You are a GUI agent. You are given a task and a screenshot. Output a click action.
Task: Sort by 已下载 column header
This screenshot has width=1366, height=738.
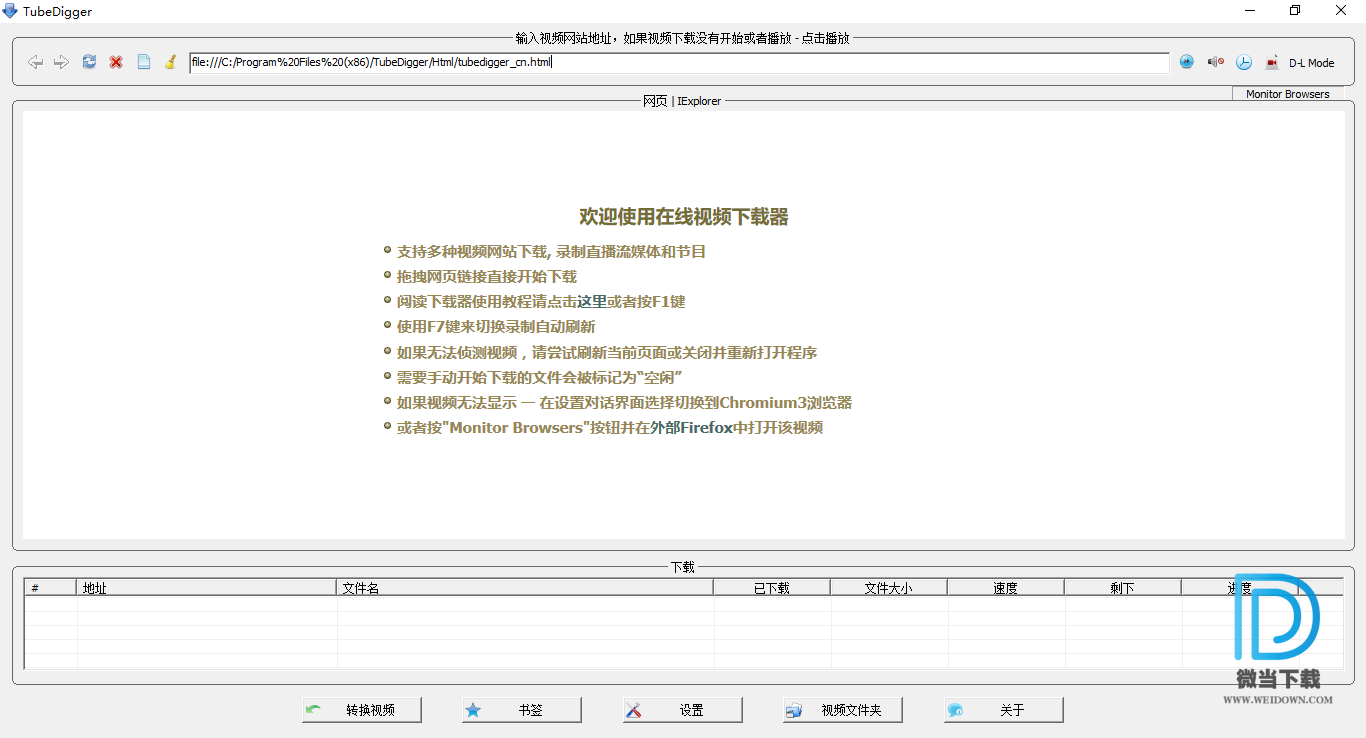(x=772, y=588)
